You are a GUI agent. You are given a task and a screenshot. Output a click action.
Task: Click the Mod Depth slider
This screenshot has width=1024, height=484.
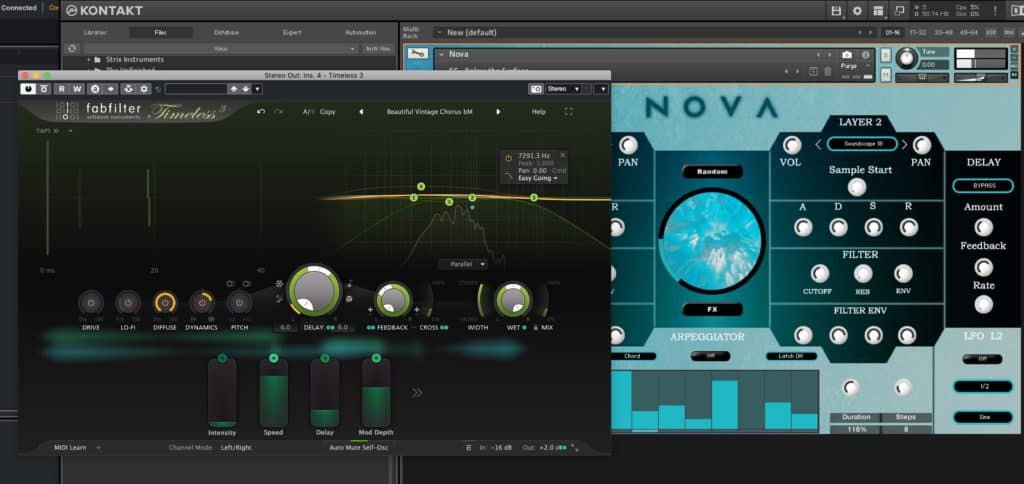pyautogui.click(x=376, y=393)
